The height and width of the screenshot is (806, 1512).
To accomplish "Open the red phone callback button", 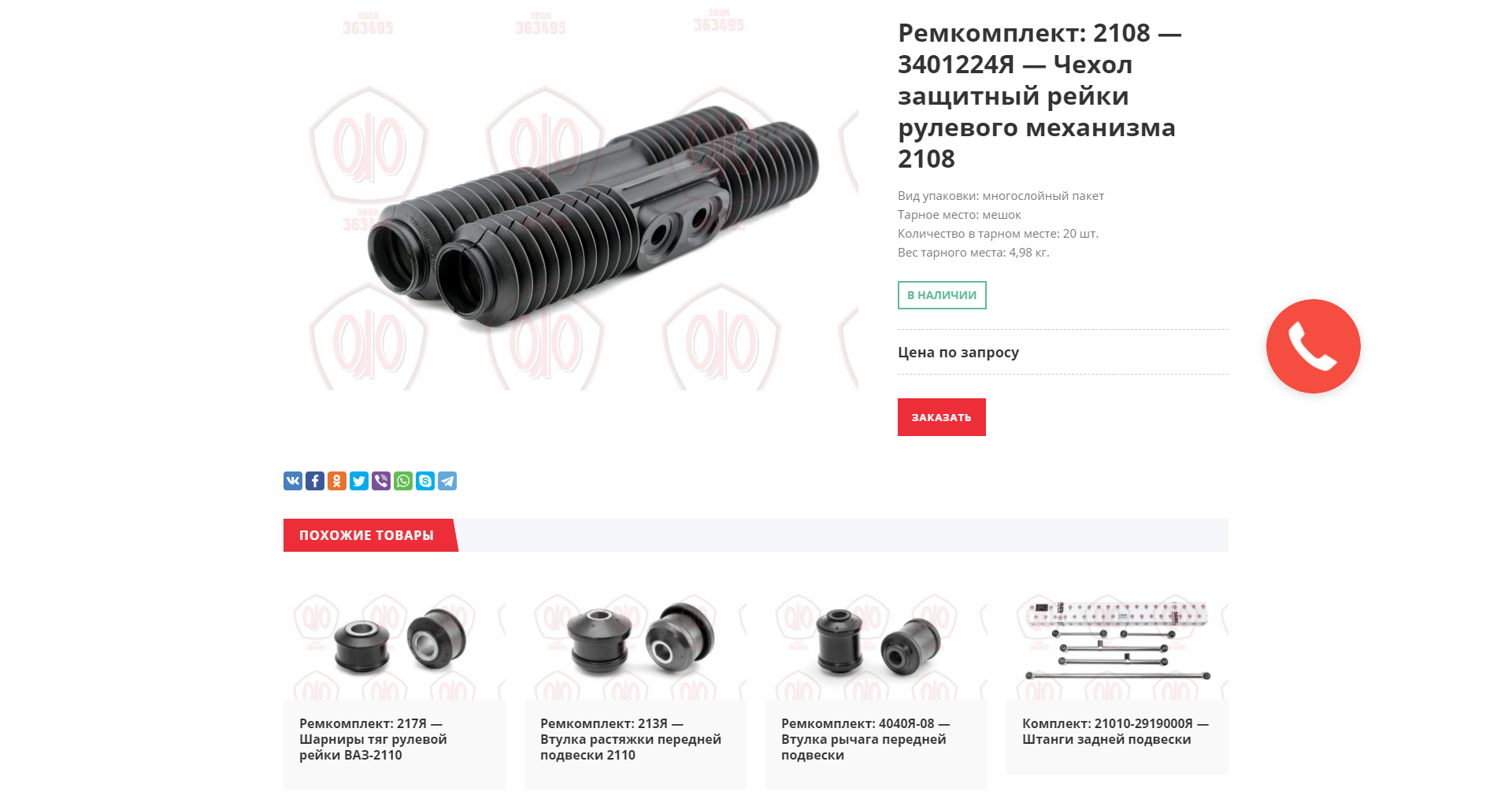I will pyautogui.click(x=1313, y=346).
